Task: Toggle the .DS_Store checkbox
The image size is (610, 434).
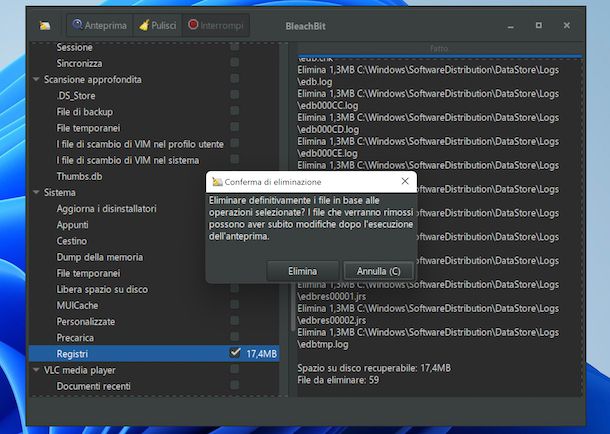Action: click(x=235, y=94)
